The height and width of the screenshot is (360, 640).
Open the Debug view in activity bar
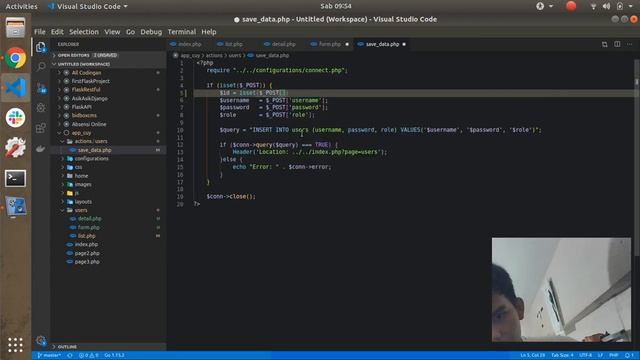(x=41, y=107)
